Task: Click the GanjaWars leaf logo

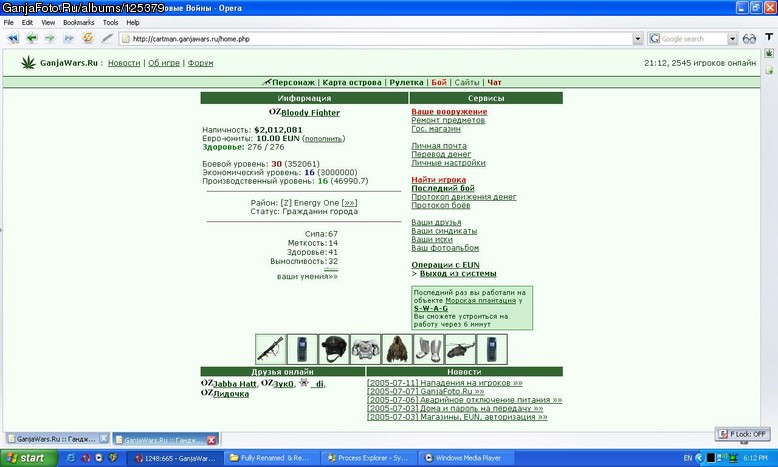Action: pos(28,63)
